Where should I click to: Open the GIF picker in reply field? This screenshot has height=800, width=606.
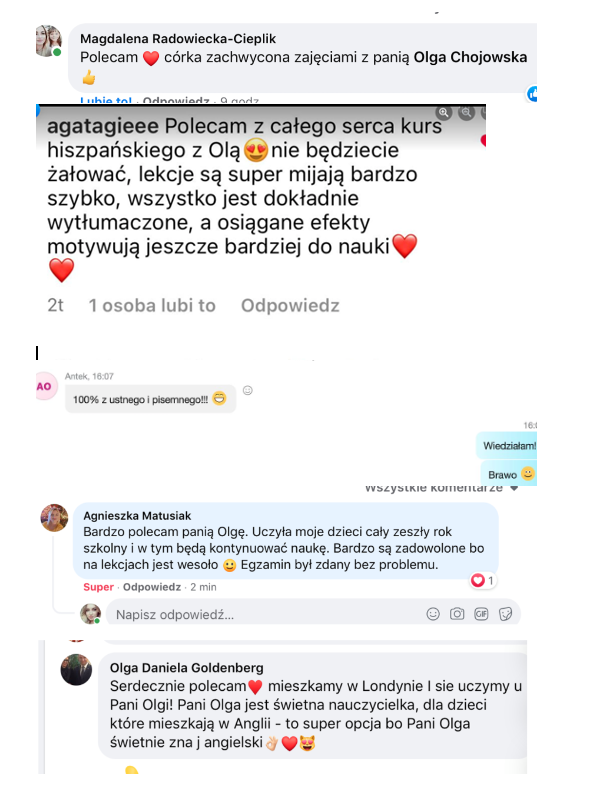click(x=481, y=614)
